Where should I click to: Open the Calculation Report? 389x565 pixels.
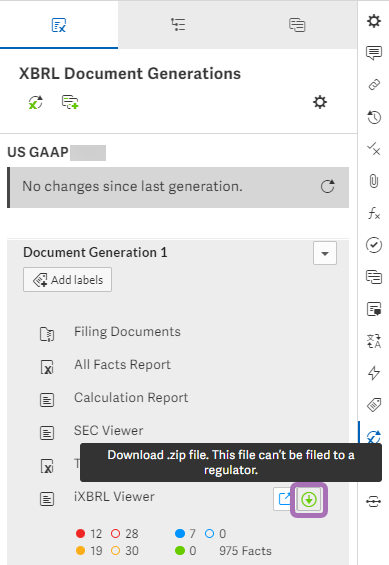click(131, 398)
